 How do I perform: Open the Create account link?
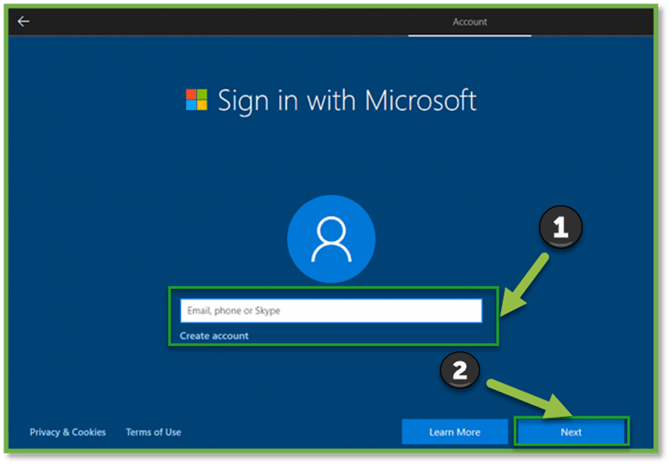tap(214, 336)
